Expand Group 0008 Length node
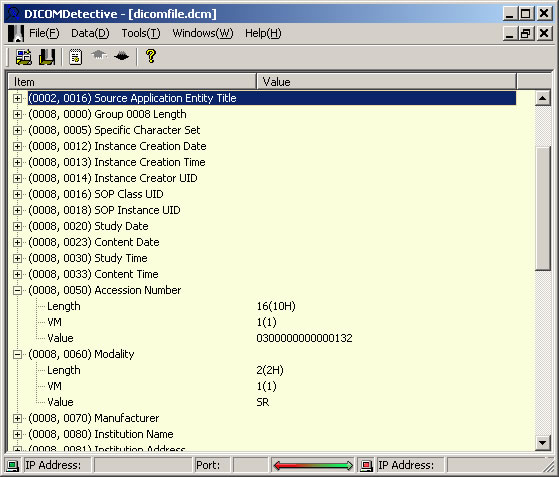 pos(17,114)
